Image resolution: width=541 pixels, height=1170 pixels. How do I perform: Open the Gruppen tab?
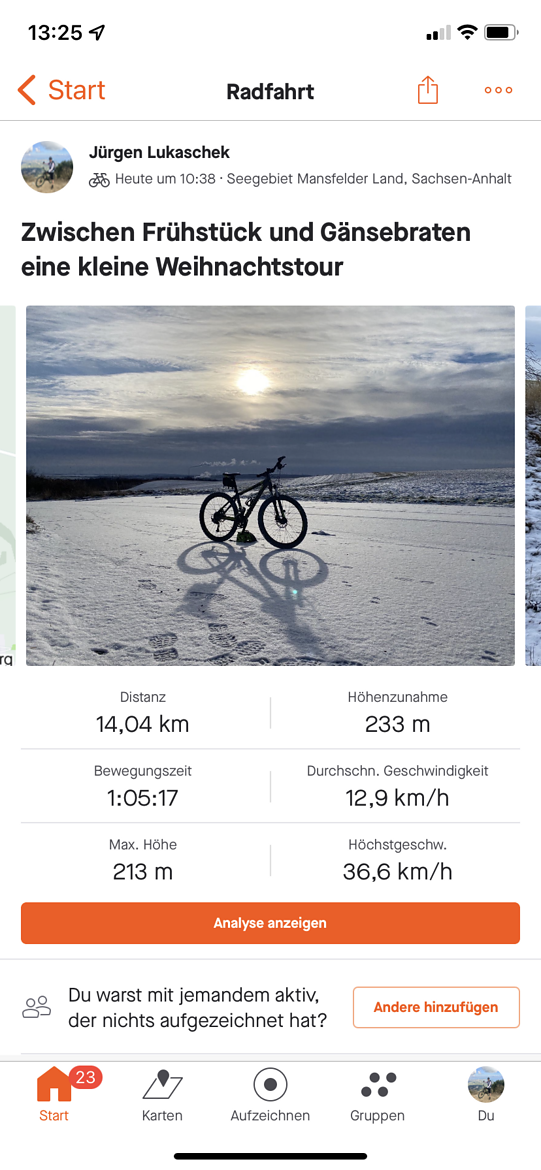coord(378,1096)
